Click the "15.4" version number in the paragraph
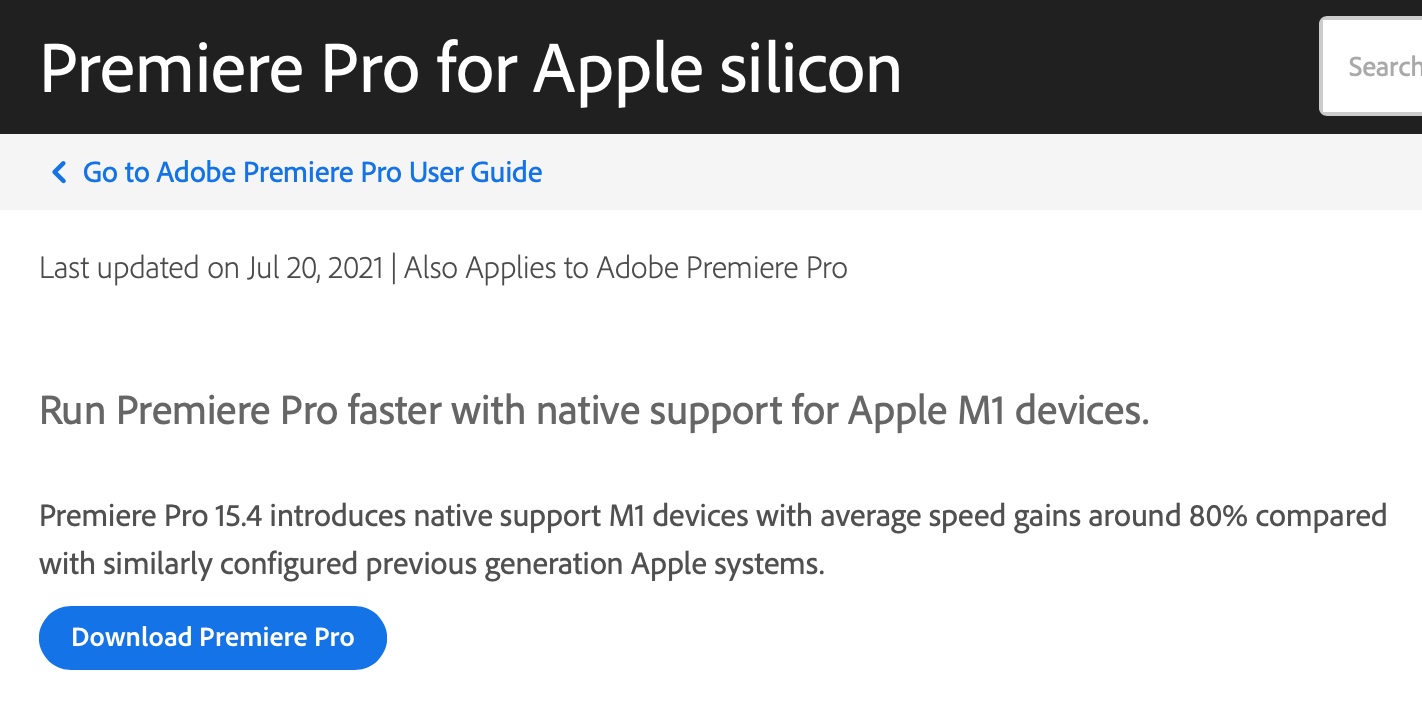Image resolution: width=1422 pixels, height=726 pixels. click(x=238, y=516)
